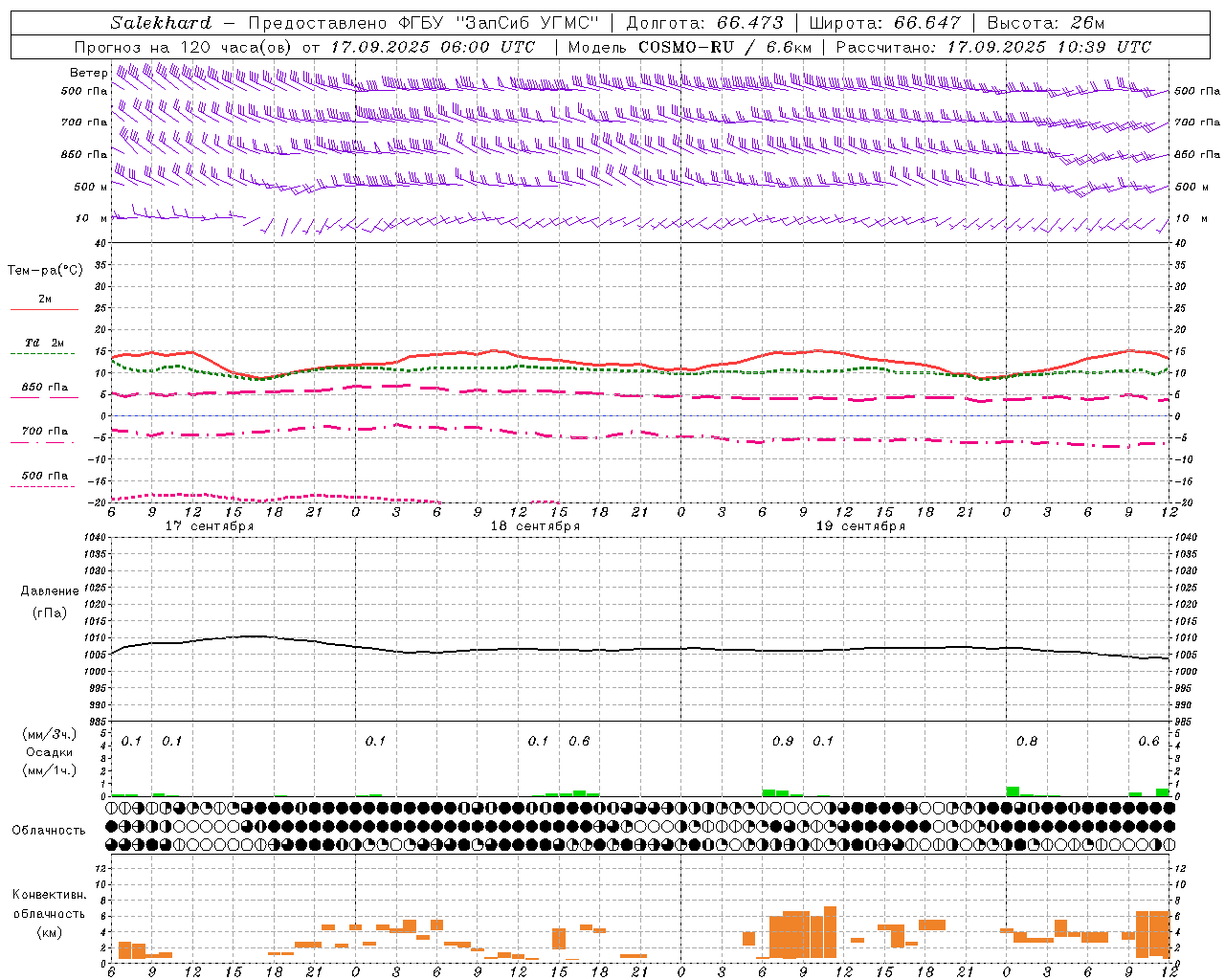
Task: Click the 'Salekhard' station title
Action: [161, 23]
